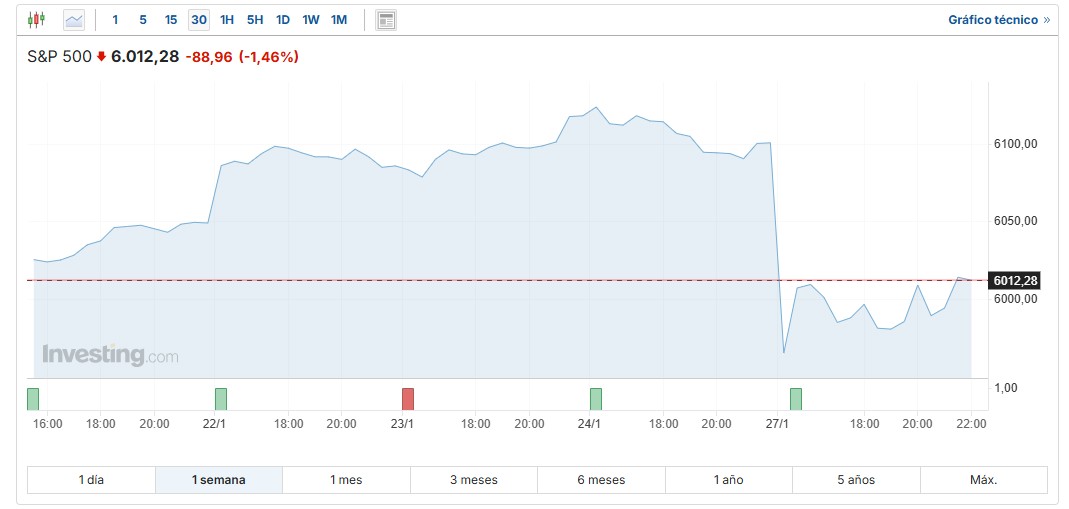Click the red event marker at 23/1
The image size is (1069, 509).
point(407,398)
